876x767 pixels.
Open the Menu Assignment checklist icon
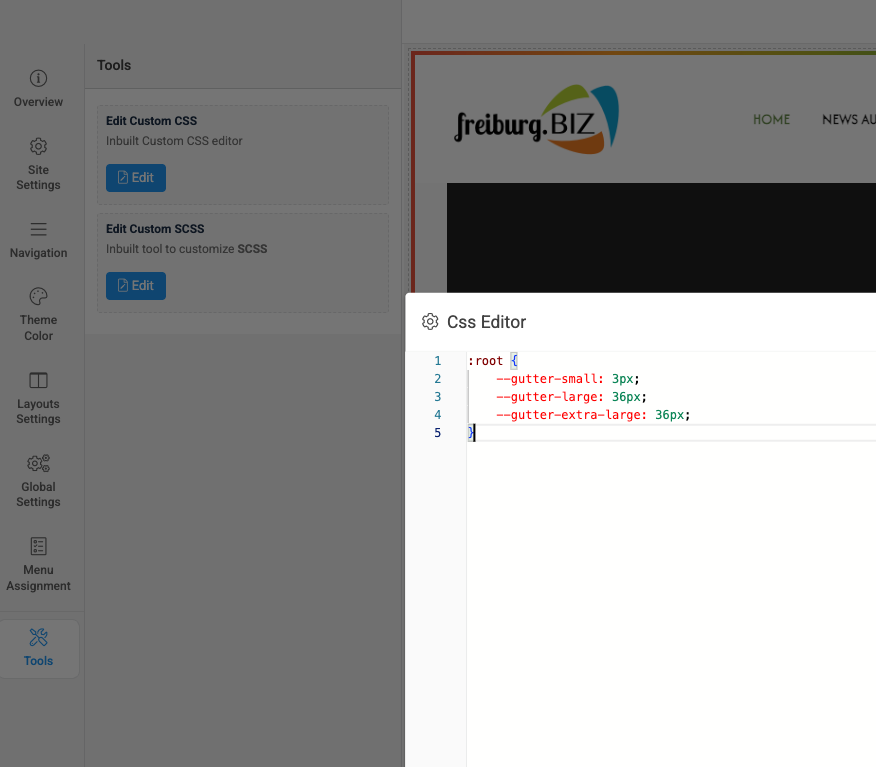tap(38, 546)
